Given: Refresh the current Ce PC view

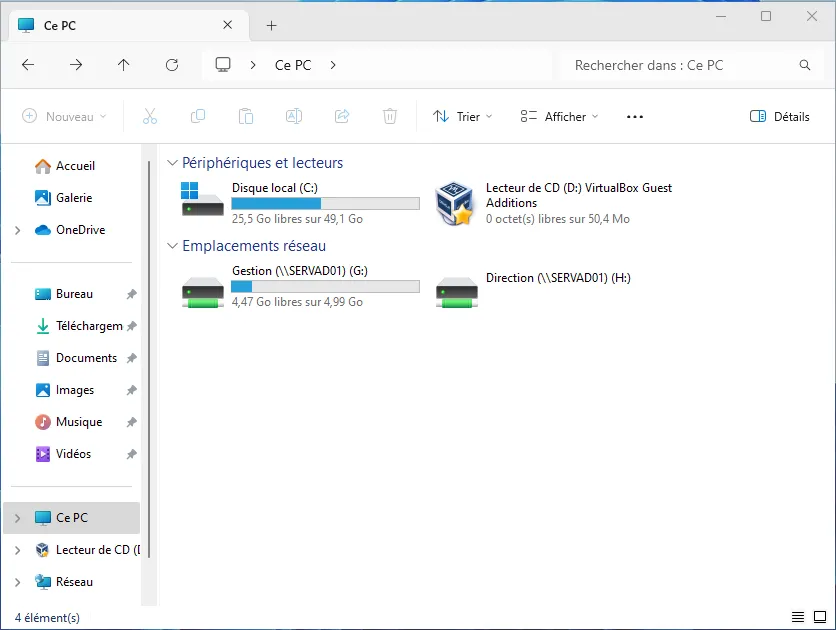Looking at the screenshot, I should (172, 65).
